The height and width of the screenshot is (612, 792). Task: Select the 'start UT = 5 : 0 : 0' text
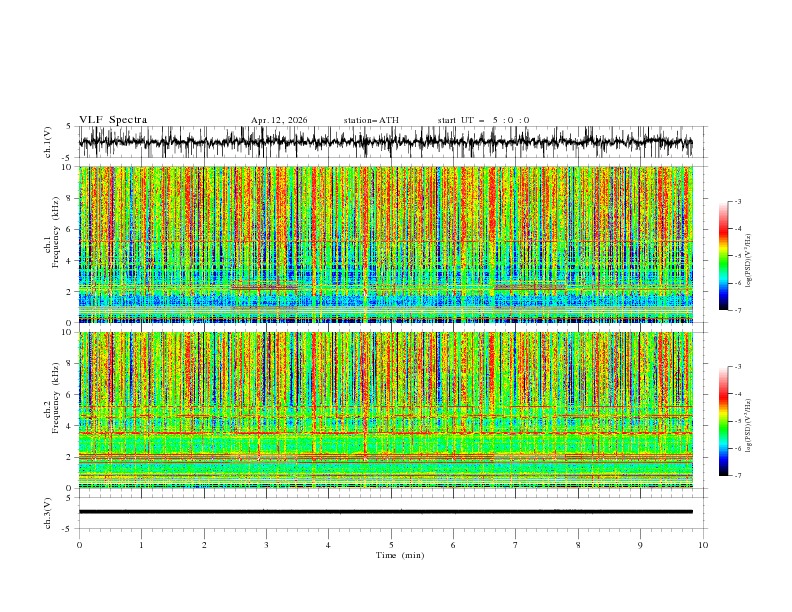pyautogui.click(x=483, y=120)
